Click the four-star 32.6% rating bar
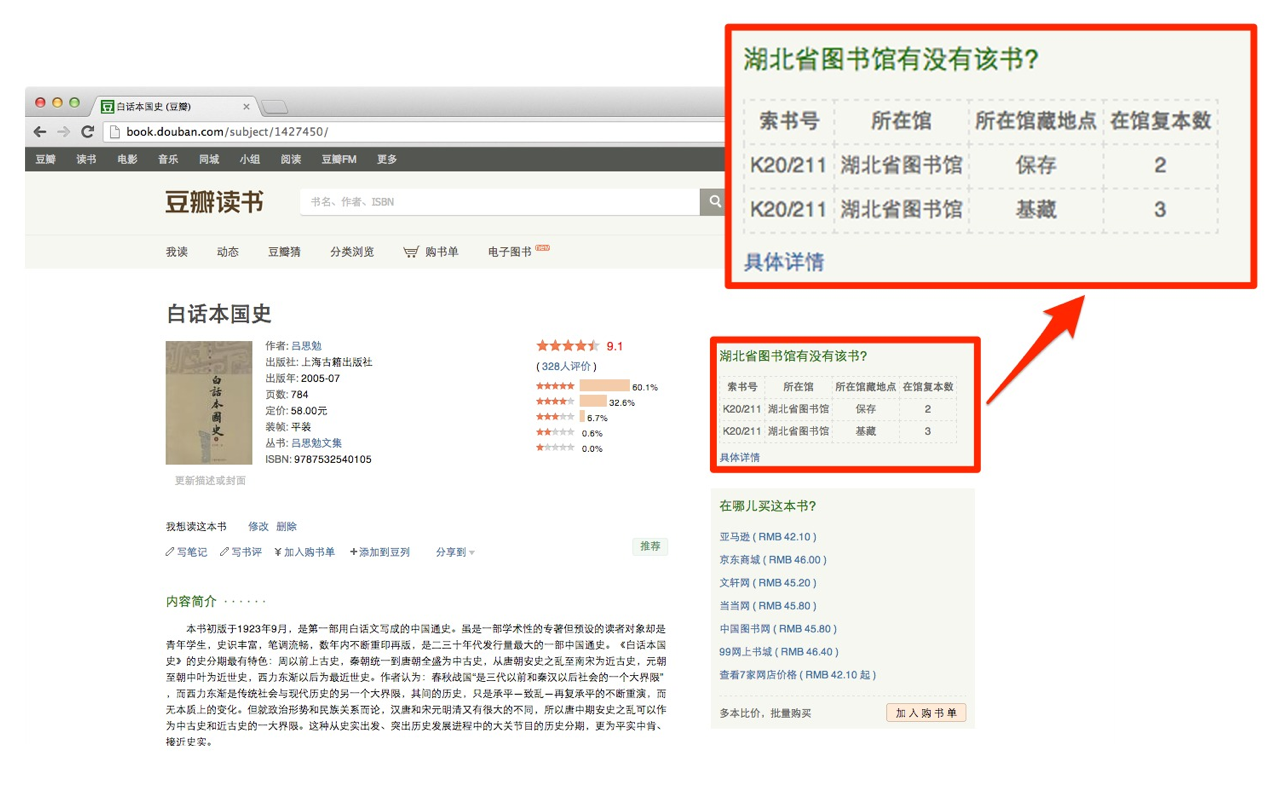This screenshot has width=1280, height=800. coord(593,402)
